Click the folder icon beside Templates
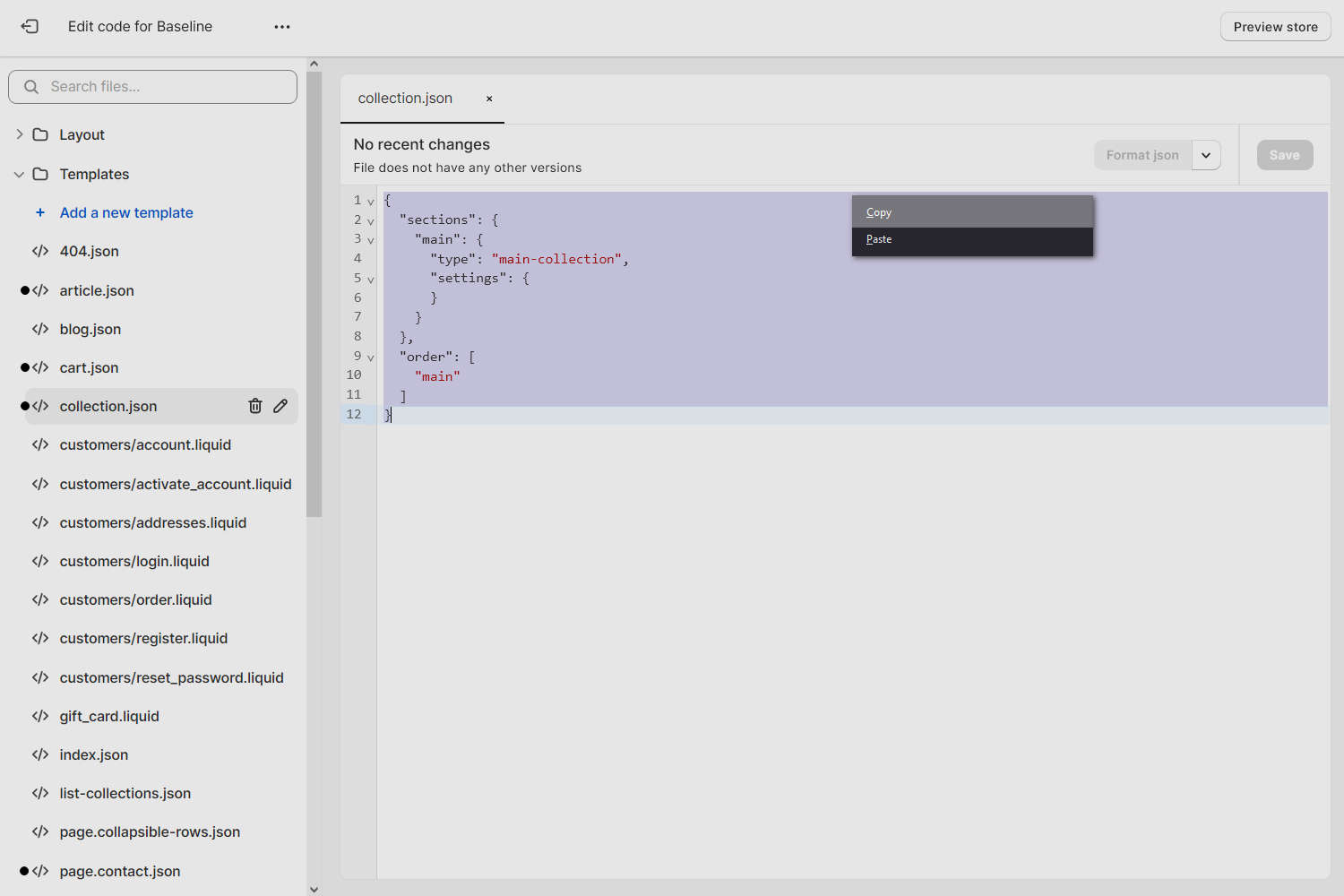Viewport: 1344px width, 896px height. [x=40, y=174]
